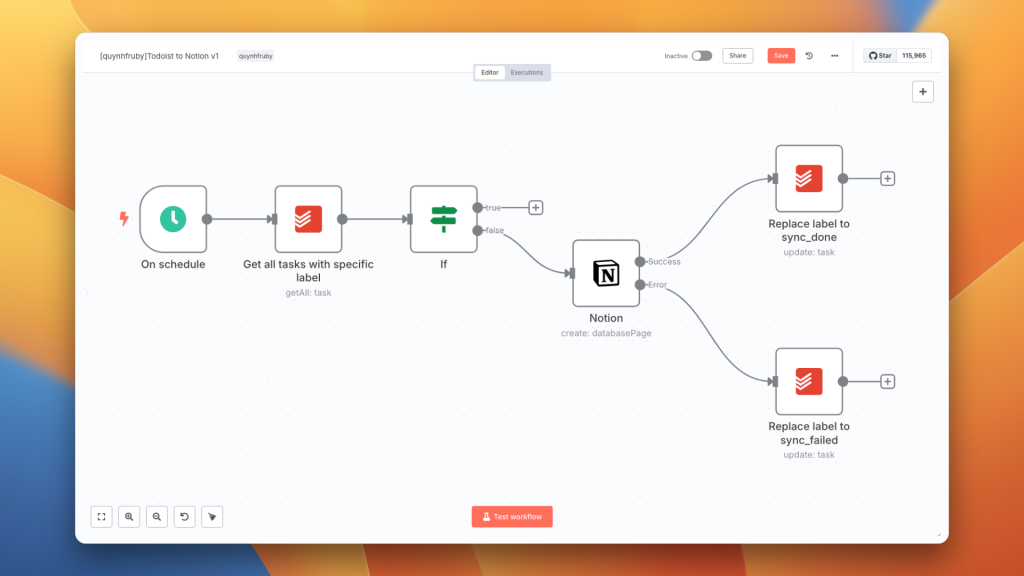Screen dimensions: 1024x576
Task: Open the Replace label to sync_done node
Action: [809, 178]
